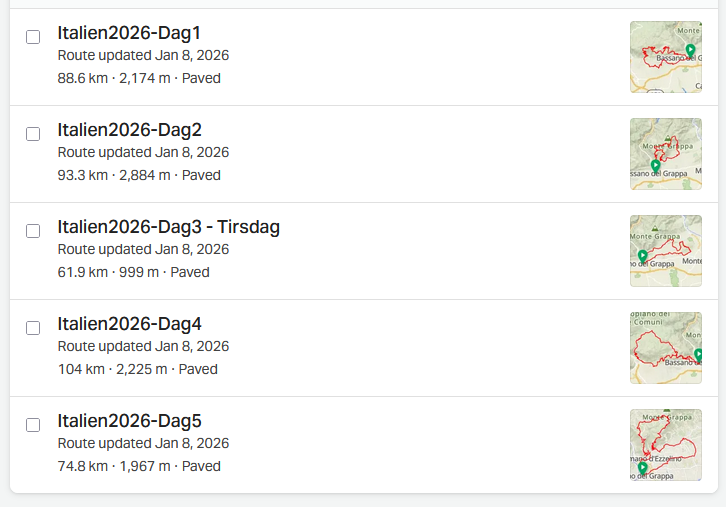The image size is (726, 507).
Task: Click the 74.8 km · 1,967 m stats
Action: (x=139, y=466)
